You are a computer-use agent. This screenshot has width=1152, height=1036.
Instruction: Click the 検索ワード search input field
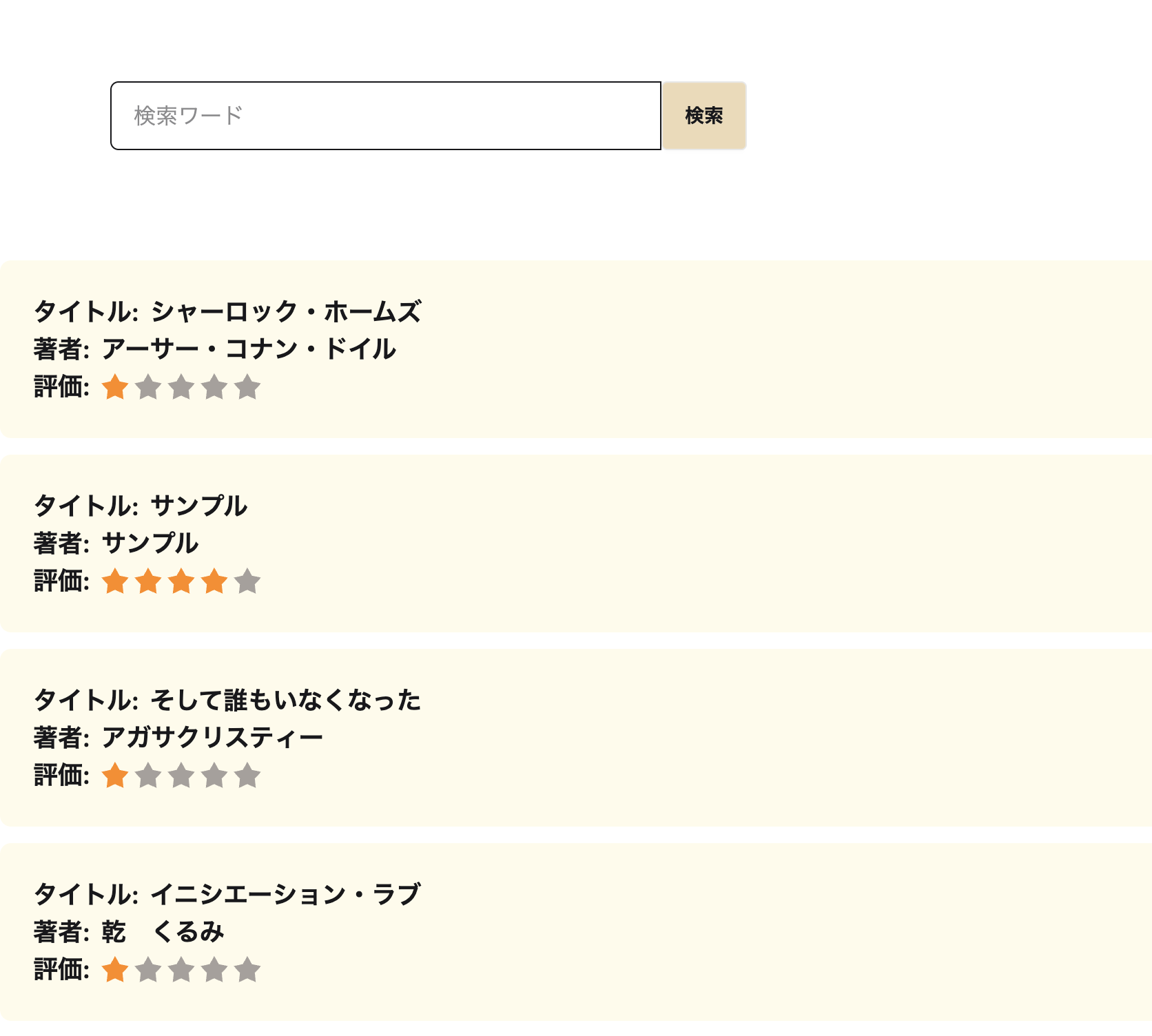(x=386, y=115)
